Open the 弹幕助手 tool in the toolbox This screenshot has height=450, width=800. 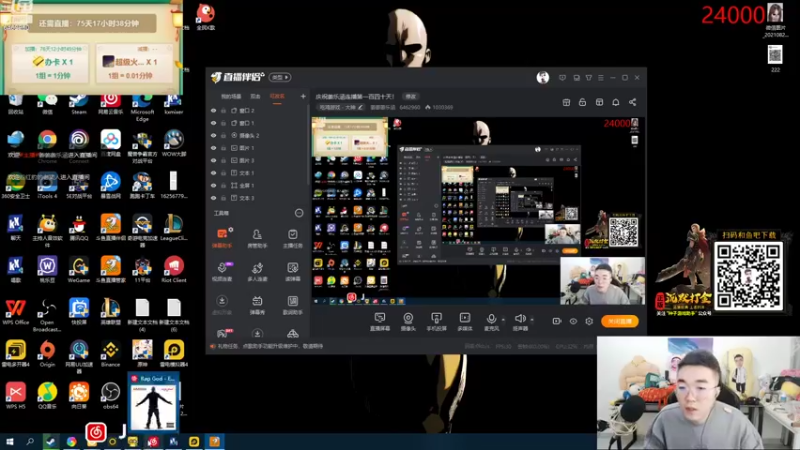[222, 238]
